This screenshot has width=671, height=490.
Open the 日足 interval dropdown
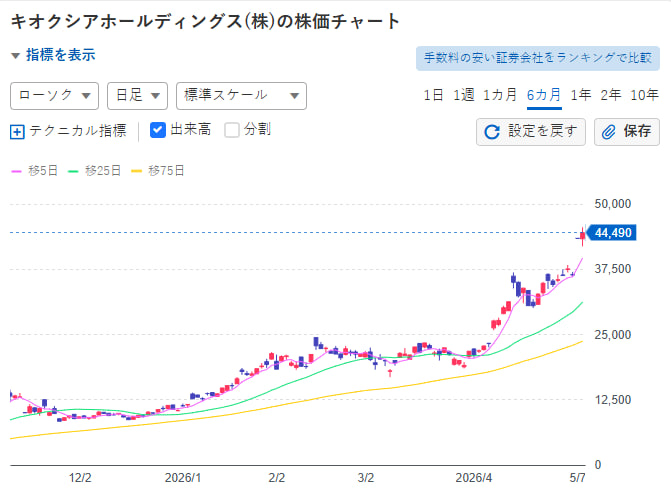[137, 95]
